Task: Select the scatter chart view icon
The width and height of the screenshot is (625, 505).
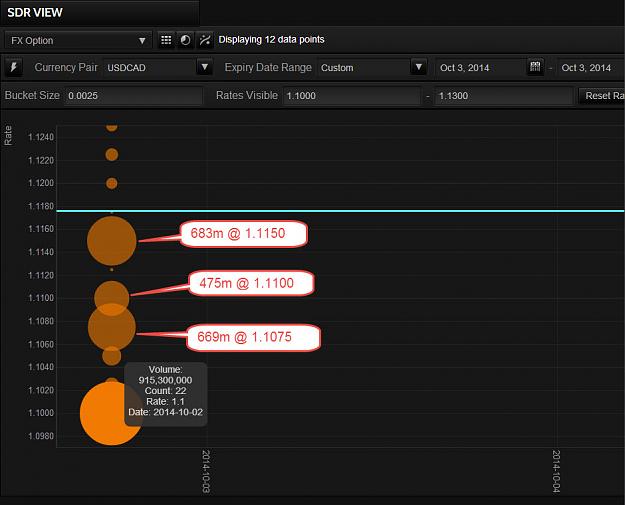Action: click(205, 40)
